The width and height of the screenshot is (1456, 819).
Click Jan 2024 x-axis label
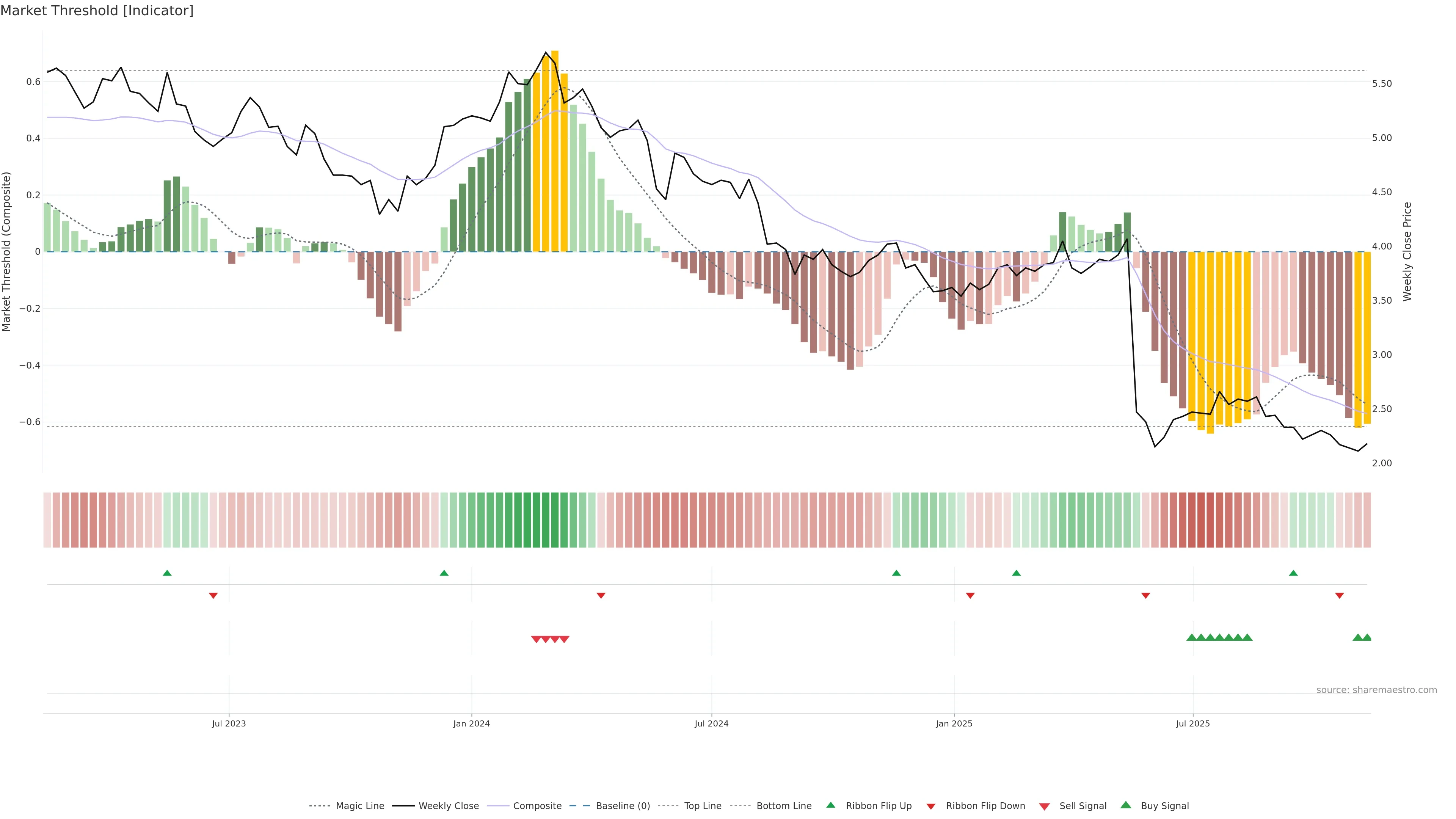[x=471, y=723]
